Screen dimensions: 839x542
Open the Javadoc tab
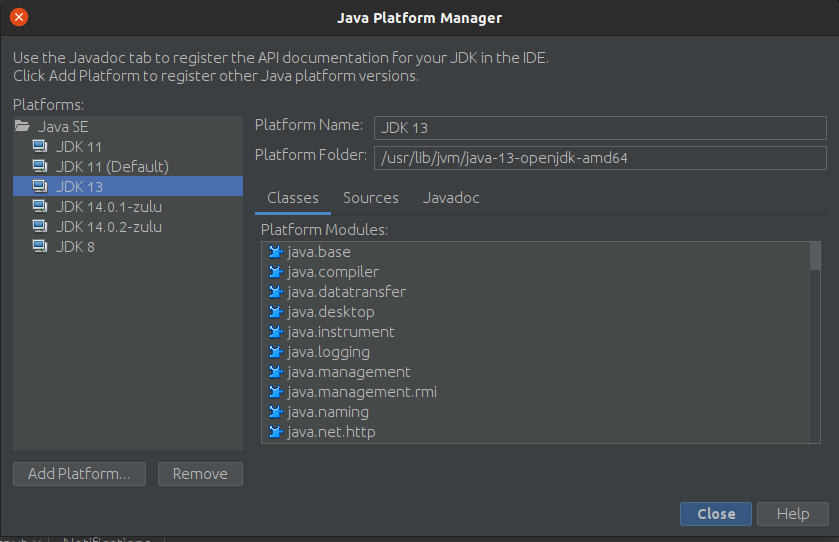pos(451,199)
